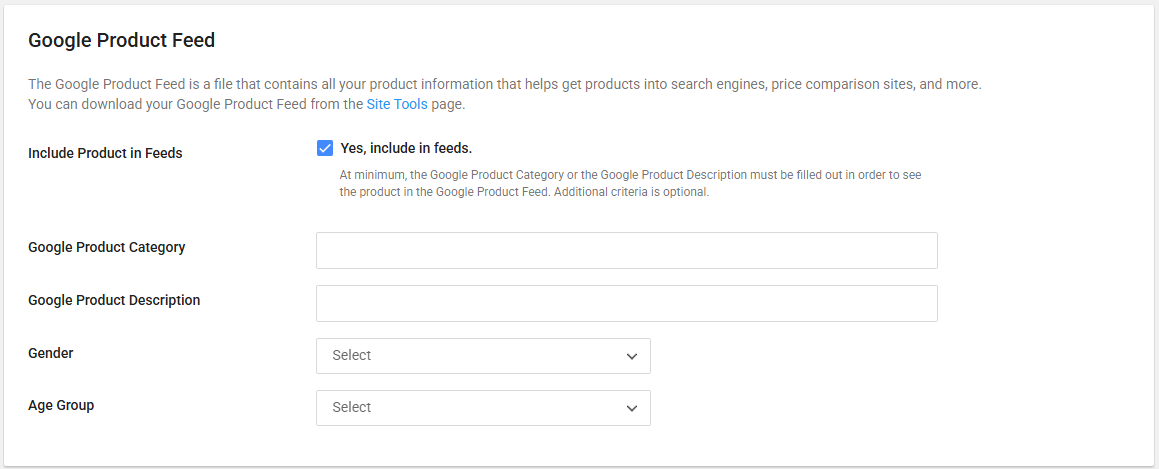Open the Site Tools link

tap(397, 104)
